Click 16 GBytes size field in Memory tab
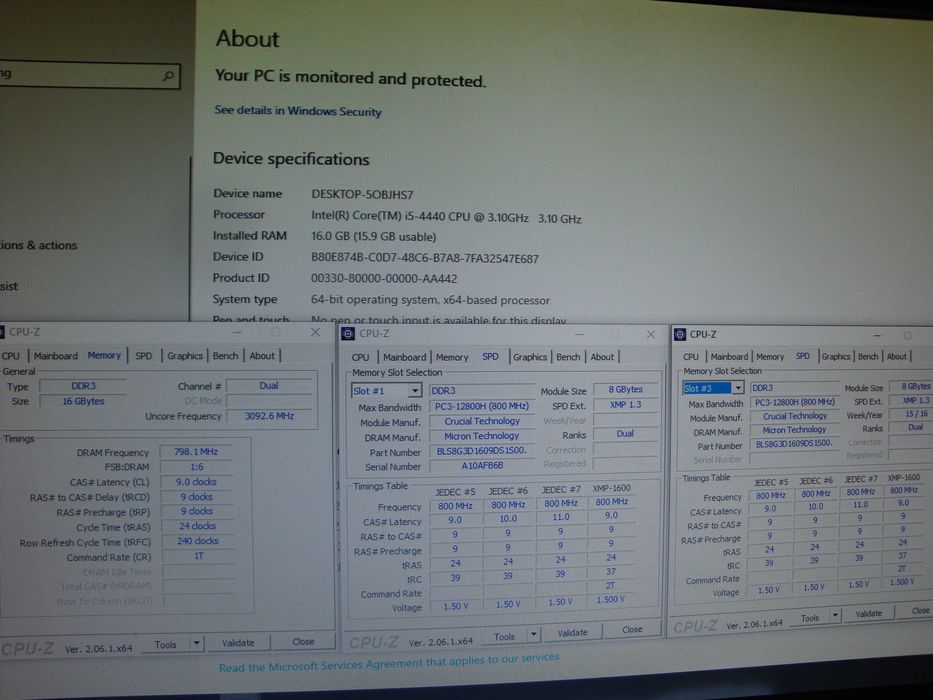The width and height of the screenshot is (933, 700). click(83, 401)
